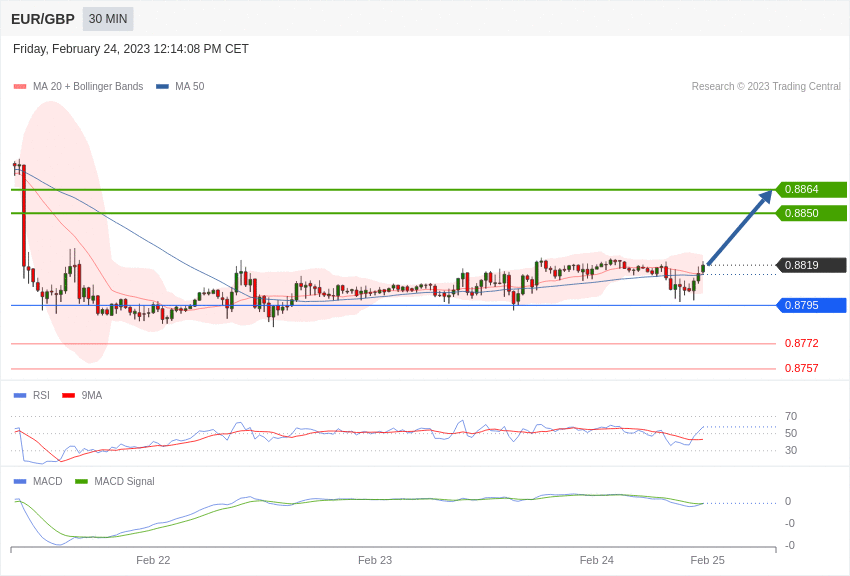This screenshot has width=850, height=576.
Task: Click the 9MA legend label
Action: 92,396
